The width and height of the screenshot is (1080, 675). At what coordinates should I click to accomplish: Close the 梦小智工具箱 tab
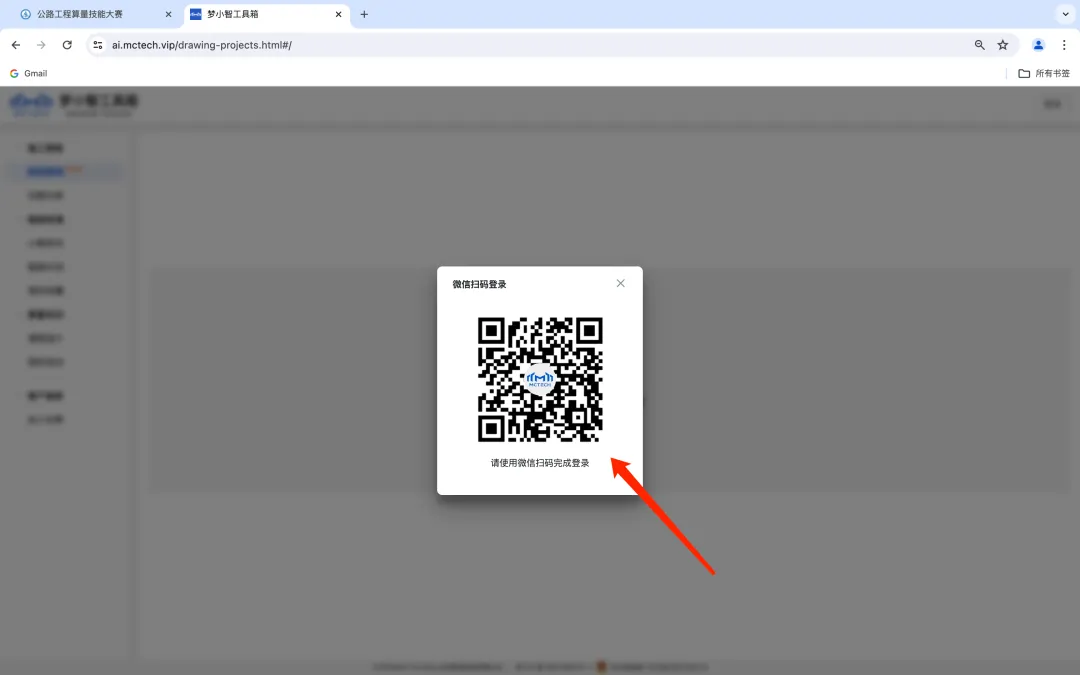339,15
